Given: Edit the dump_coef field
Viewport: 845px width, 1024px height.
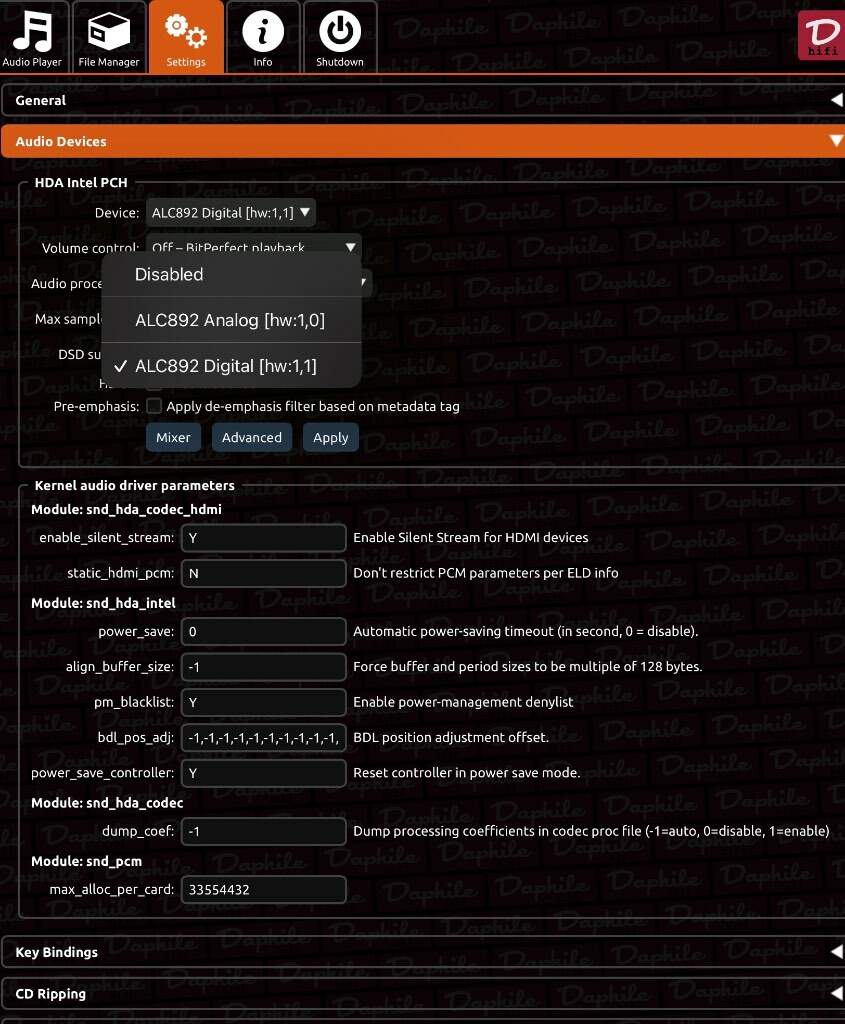Looking at the screenshot, I should click(264, 831).
